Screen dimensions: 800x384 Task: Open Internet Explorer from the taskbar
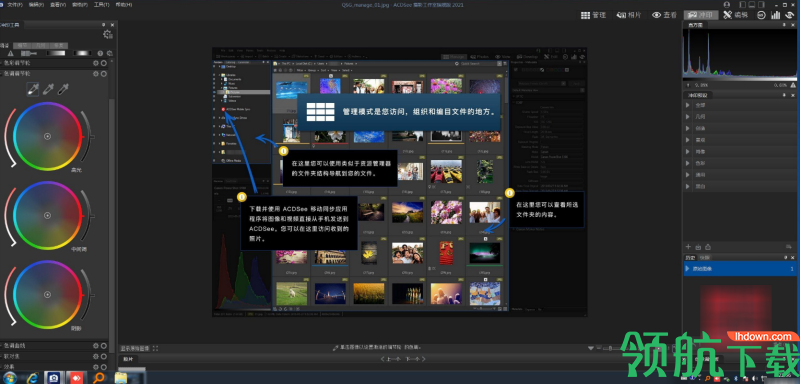pyautogui.click(x=32, y=377)
